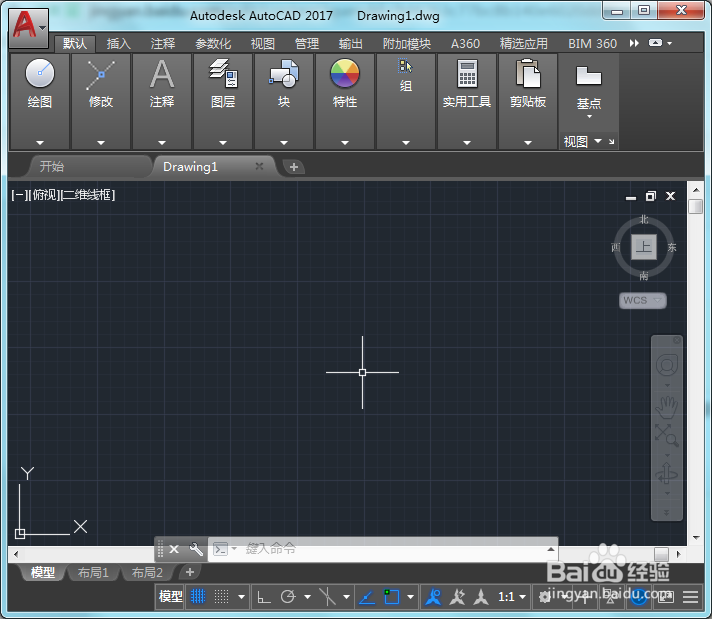Toggle the 模型 model space status button

[170, 596]
